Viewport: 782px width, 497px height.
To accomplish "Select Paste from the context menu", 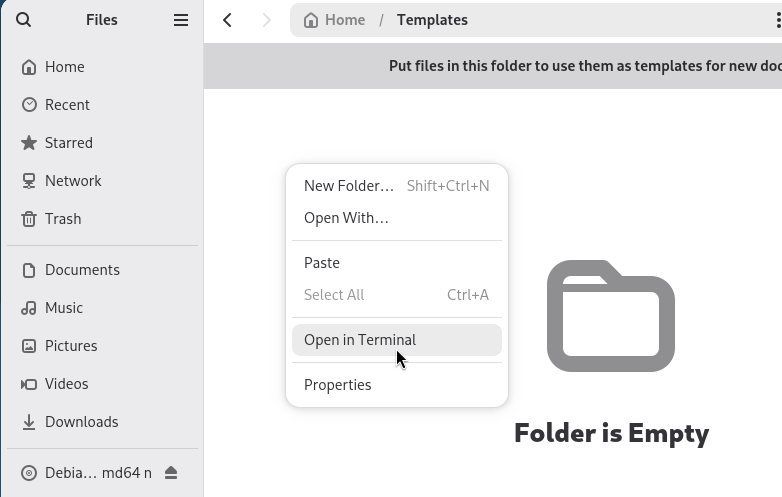I will [x=322, y=263].
